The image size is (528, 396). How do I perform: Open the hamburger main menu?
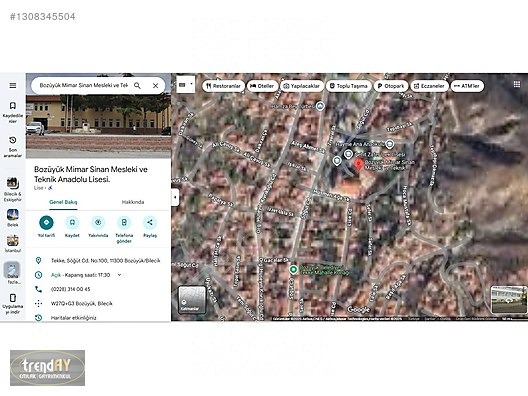point(12,86)
